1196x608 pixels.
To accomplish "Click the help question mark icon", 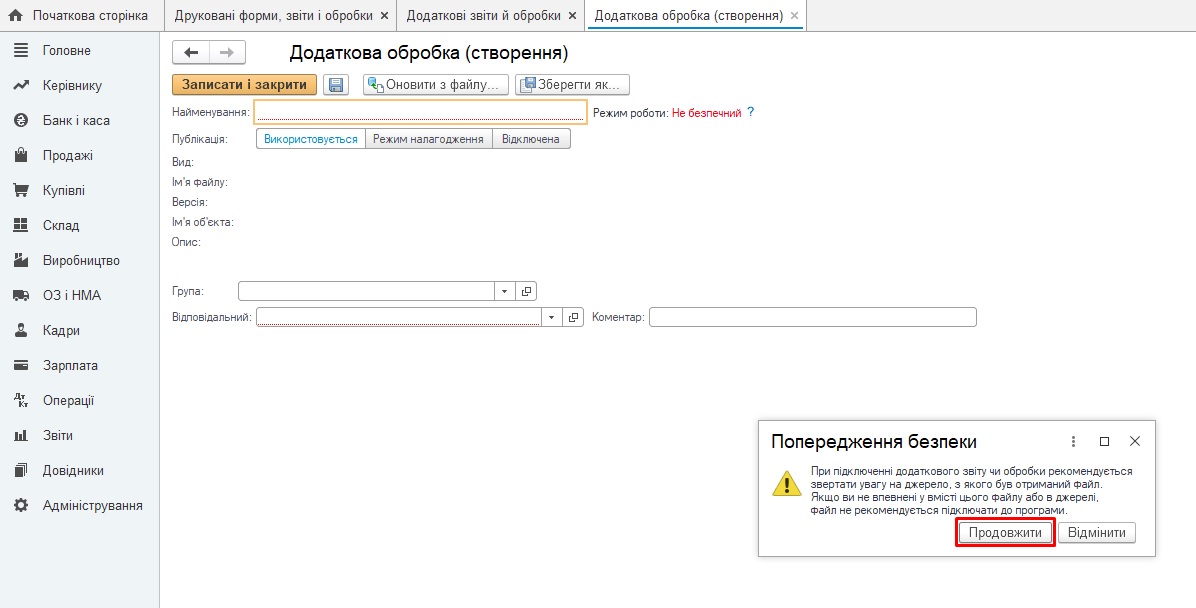I will pos(751,113).
